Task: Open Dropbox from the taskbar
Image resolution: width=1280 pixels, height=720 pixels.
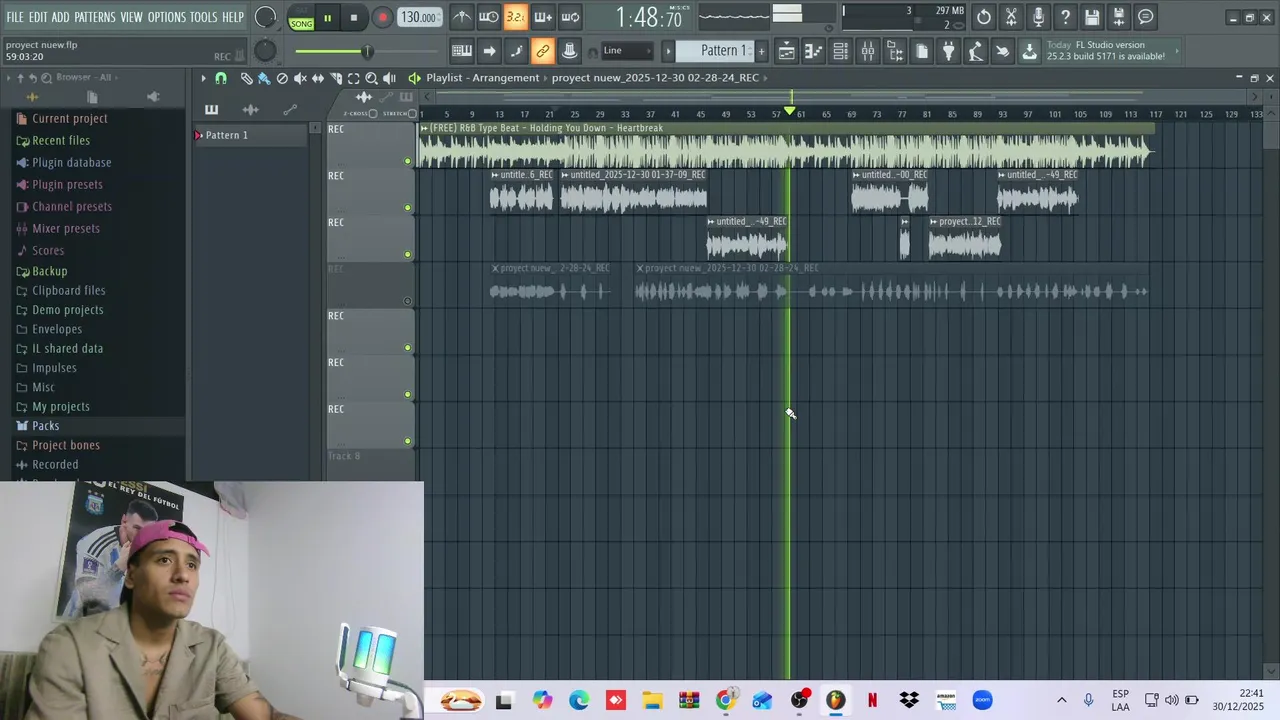Action: (909, 700)
